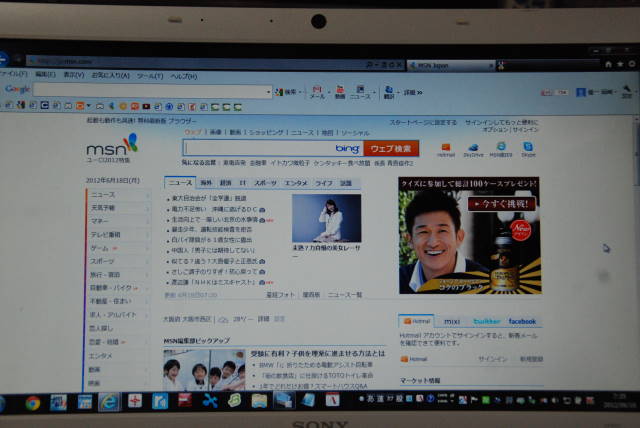Open the 編集(E) menu
The image size is (640, 428).
pos(45,75)
